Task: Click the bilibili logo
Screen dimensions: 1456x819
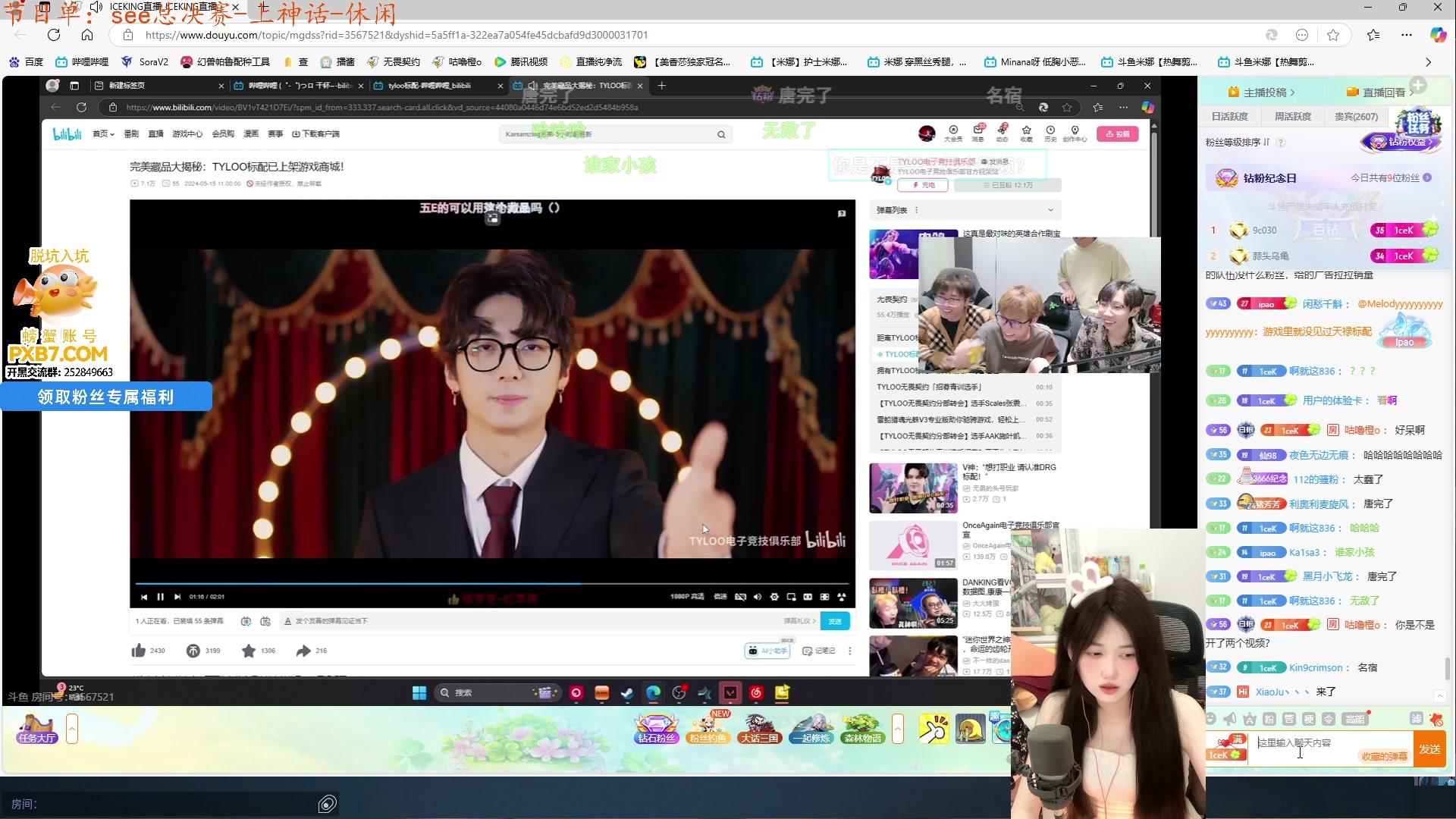Action: click(x=67, y=134)
